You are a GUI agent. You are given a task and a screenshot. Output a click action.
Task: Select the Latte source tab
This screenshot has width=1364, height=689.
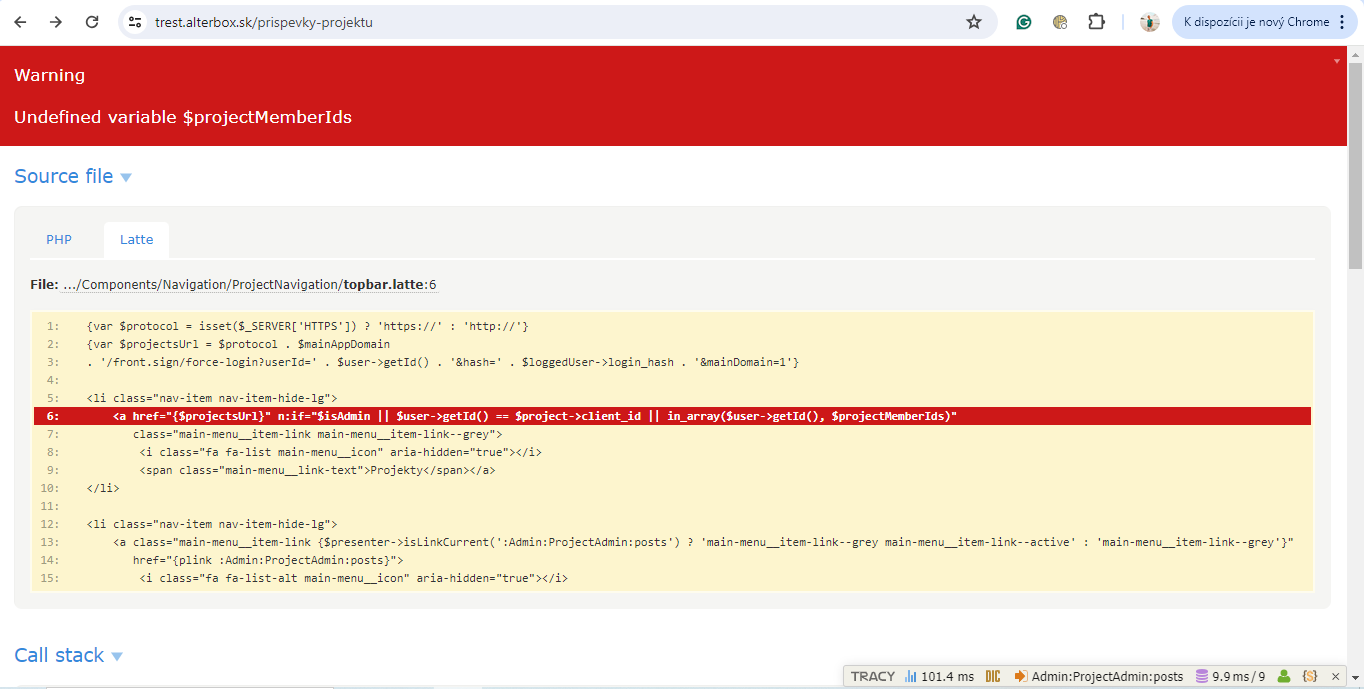point(136,240)
